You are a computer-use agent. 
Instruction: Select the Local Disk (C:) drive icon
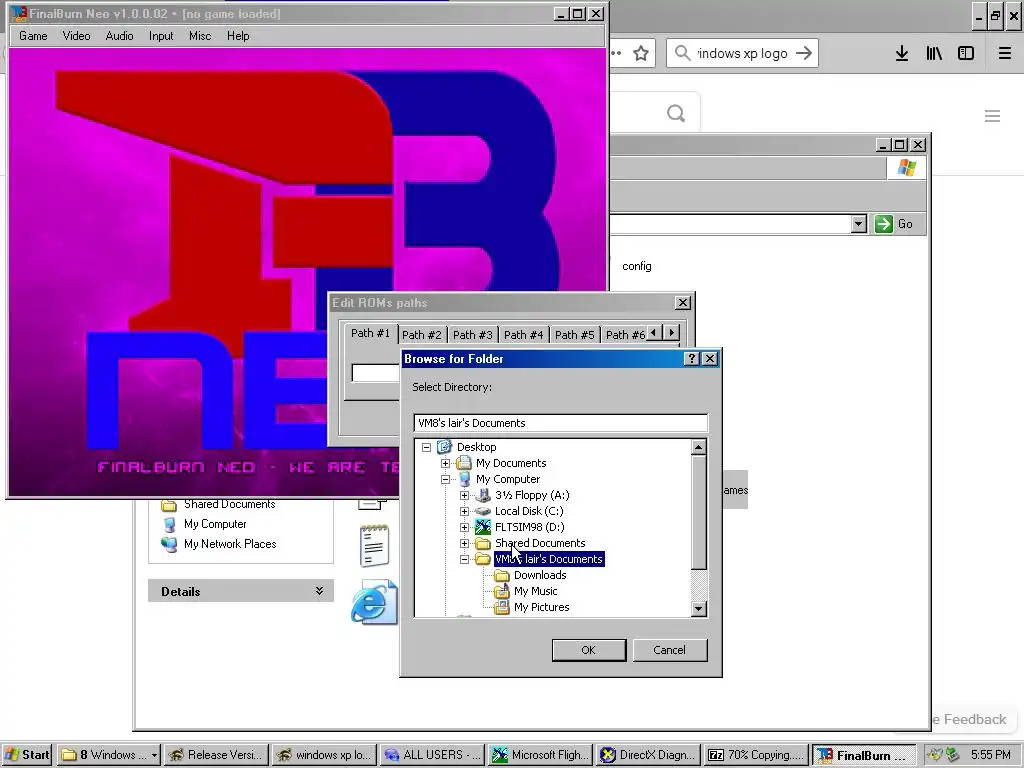483,511
